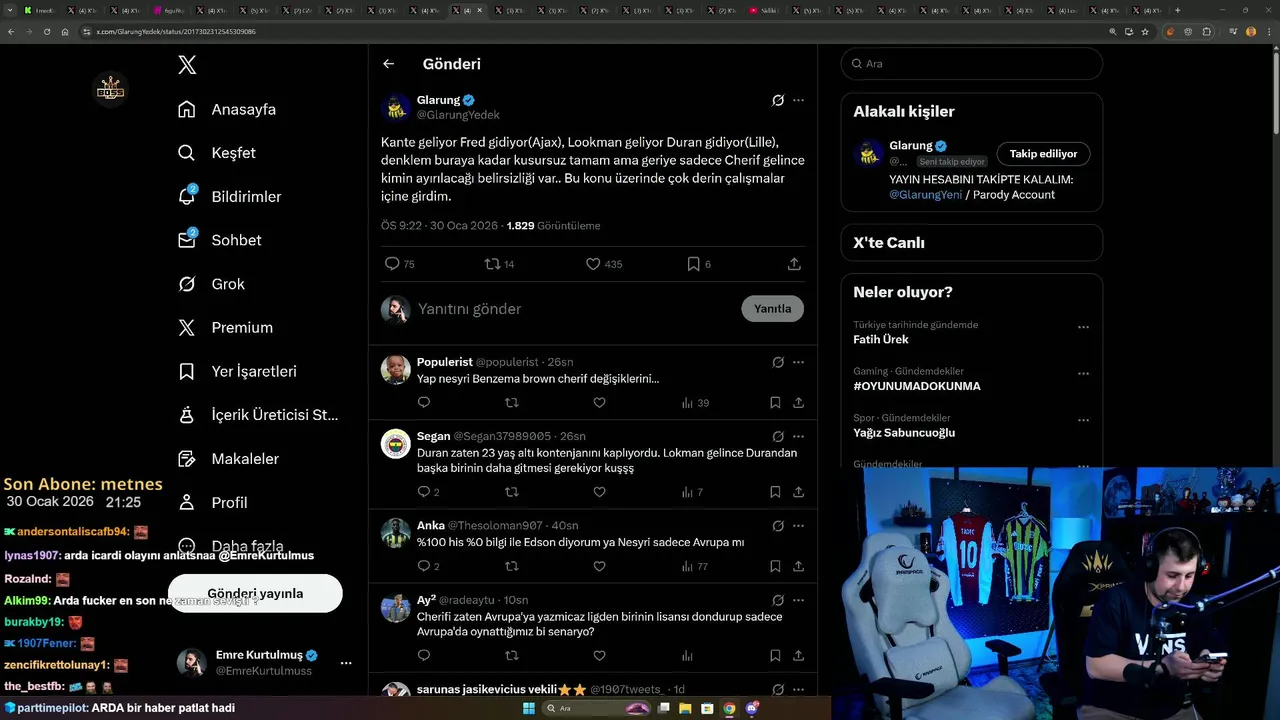Open more options on Anka's reply

click(798, 526)
